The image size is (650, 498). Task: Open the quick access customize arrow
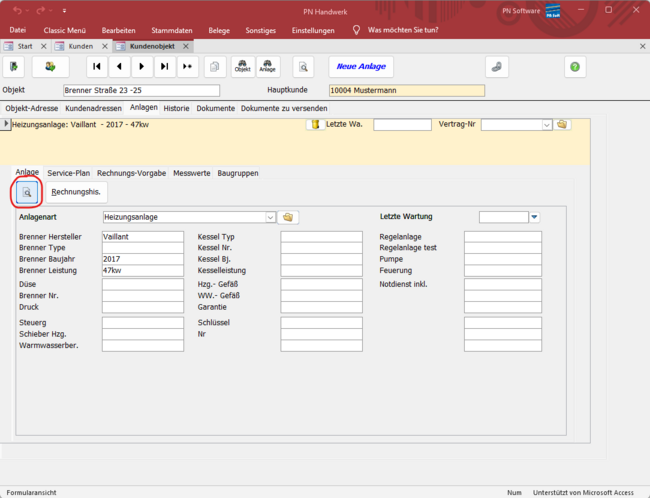click(x=64, y=11)
